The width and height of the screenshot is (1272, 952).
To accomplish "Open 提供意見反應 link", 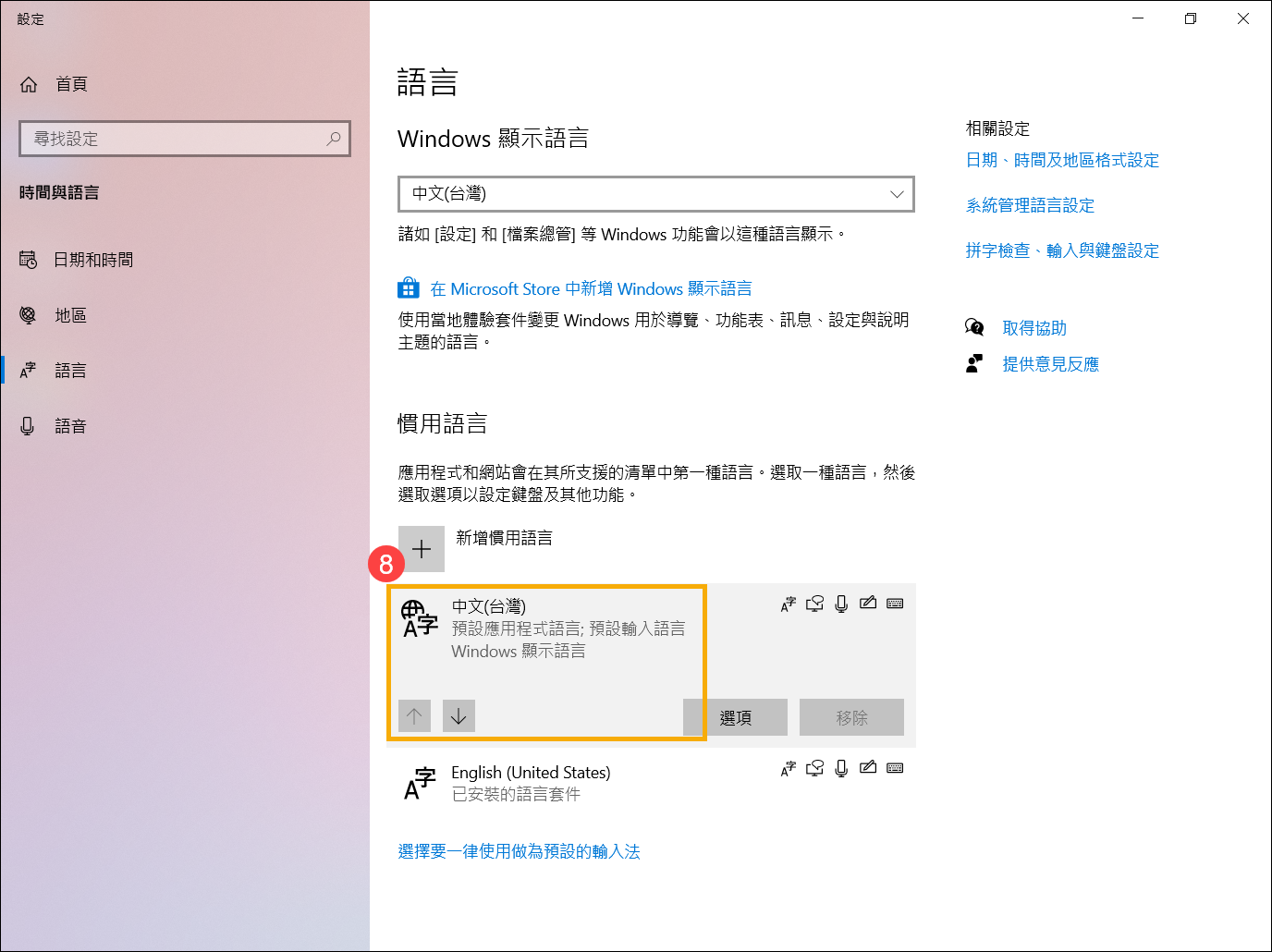I will [x=1051, y=365].
